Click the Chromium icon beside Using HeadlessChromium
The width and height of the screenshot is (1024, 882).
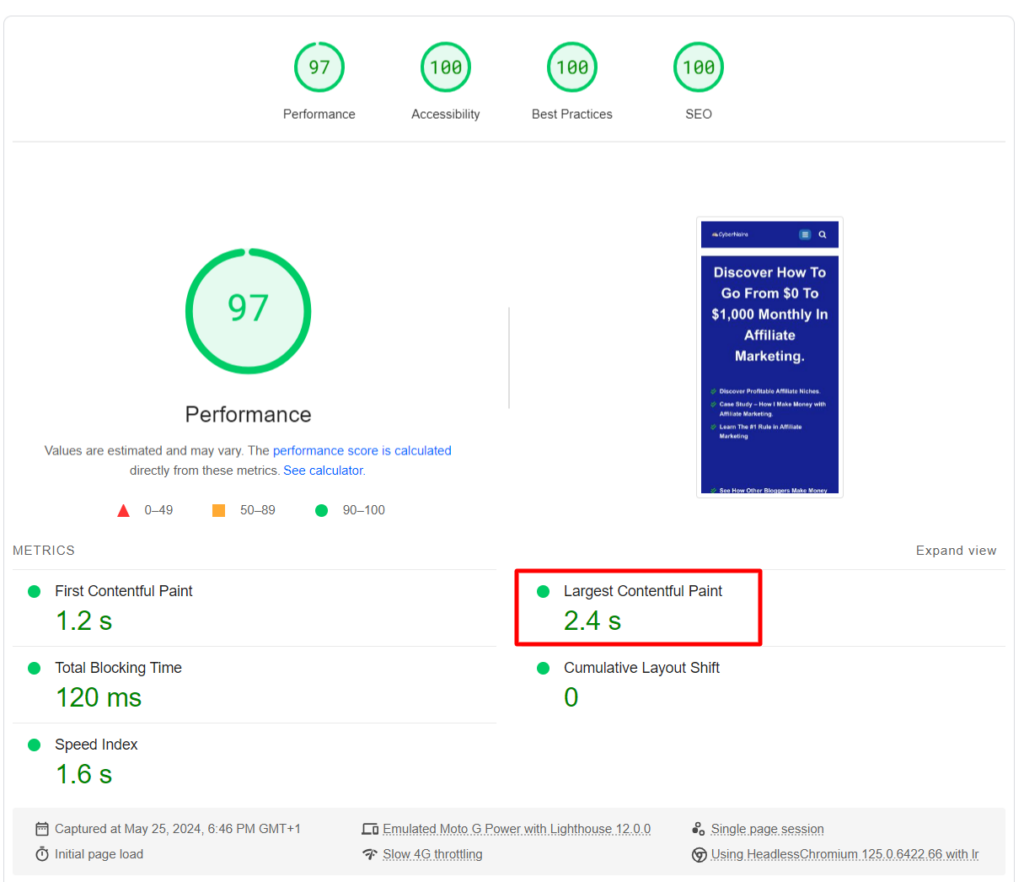point(700,854)
